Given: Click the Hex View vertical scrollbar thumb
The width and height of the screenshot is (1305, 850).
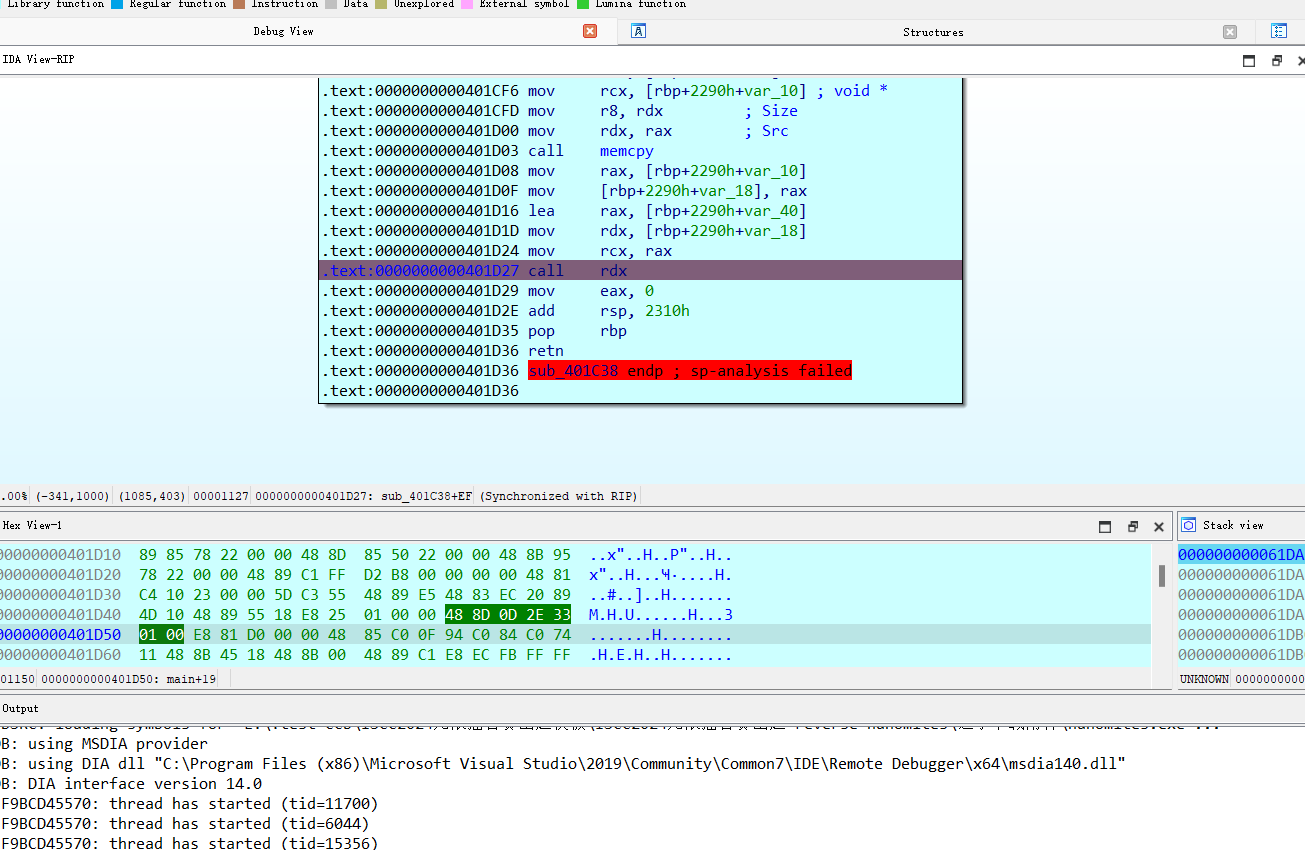Looking at the screenshot, I should 1161,576.
